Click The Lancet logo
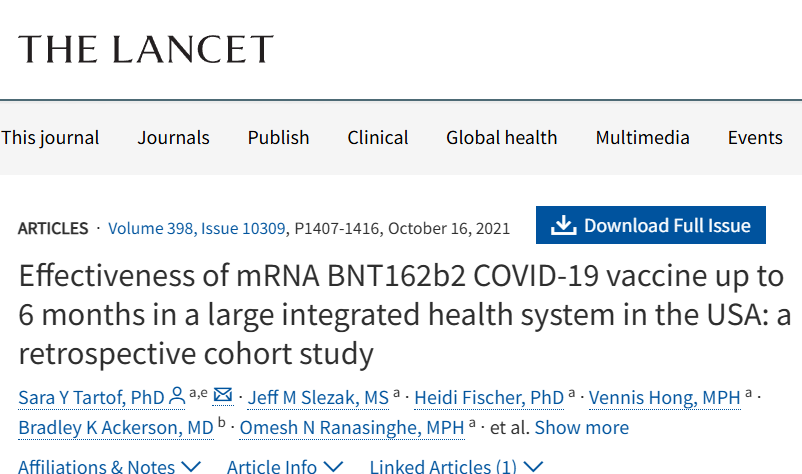802x474 pixels. (x=146, y=49)
